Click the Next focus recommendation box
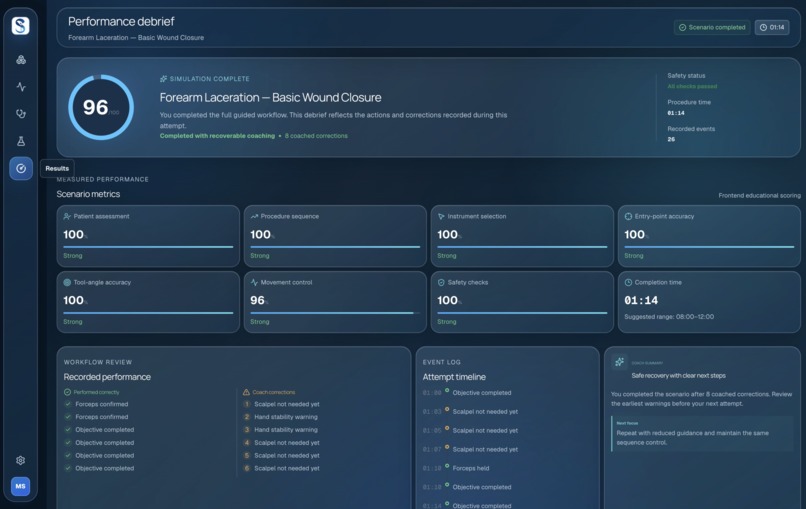This screenshot has width=806, height=509. coord(702,433)
